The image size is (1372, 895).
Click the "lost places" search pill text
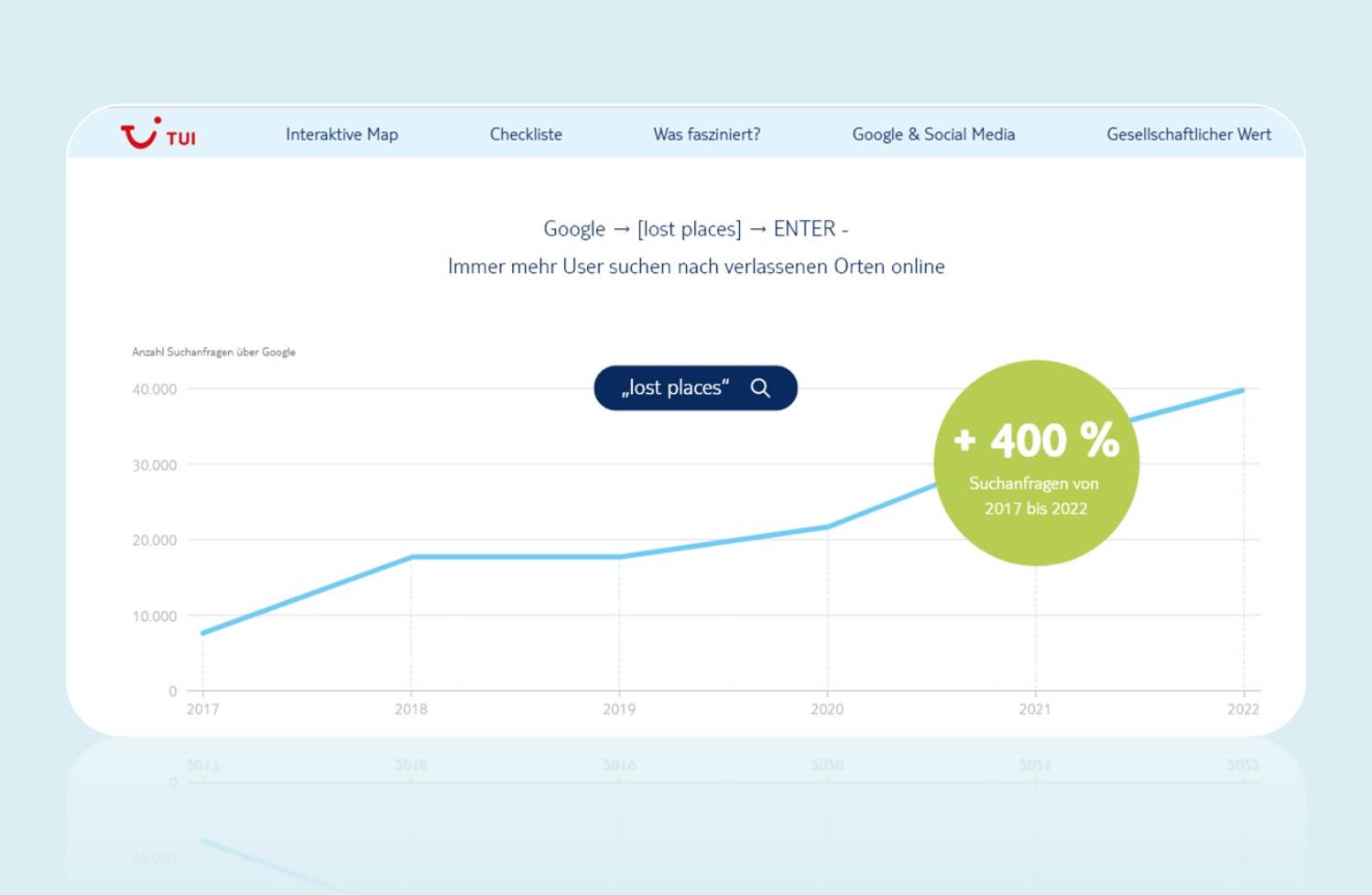coord(675,387)
